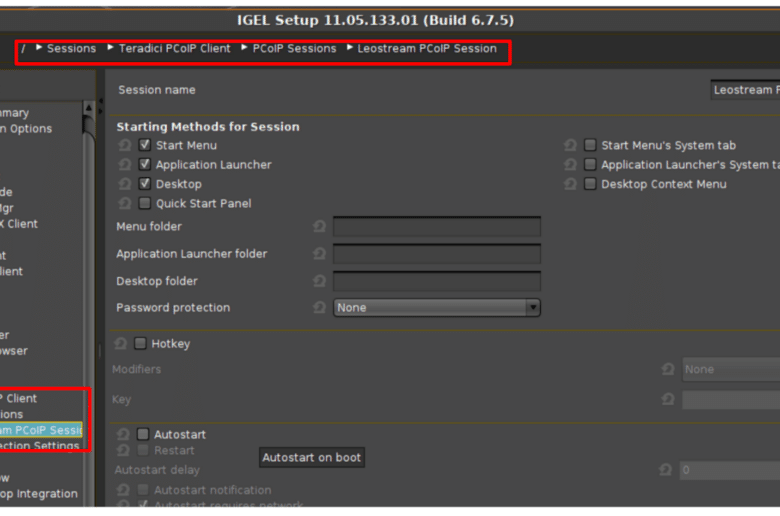Enable the Quick Start Panel checkbox

click(x=145, y=203)
